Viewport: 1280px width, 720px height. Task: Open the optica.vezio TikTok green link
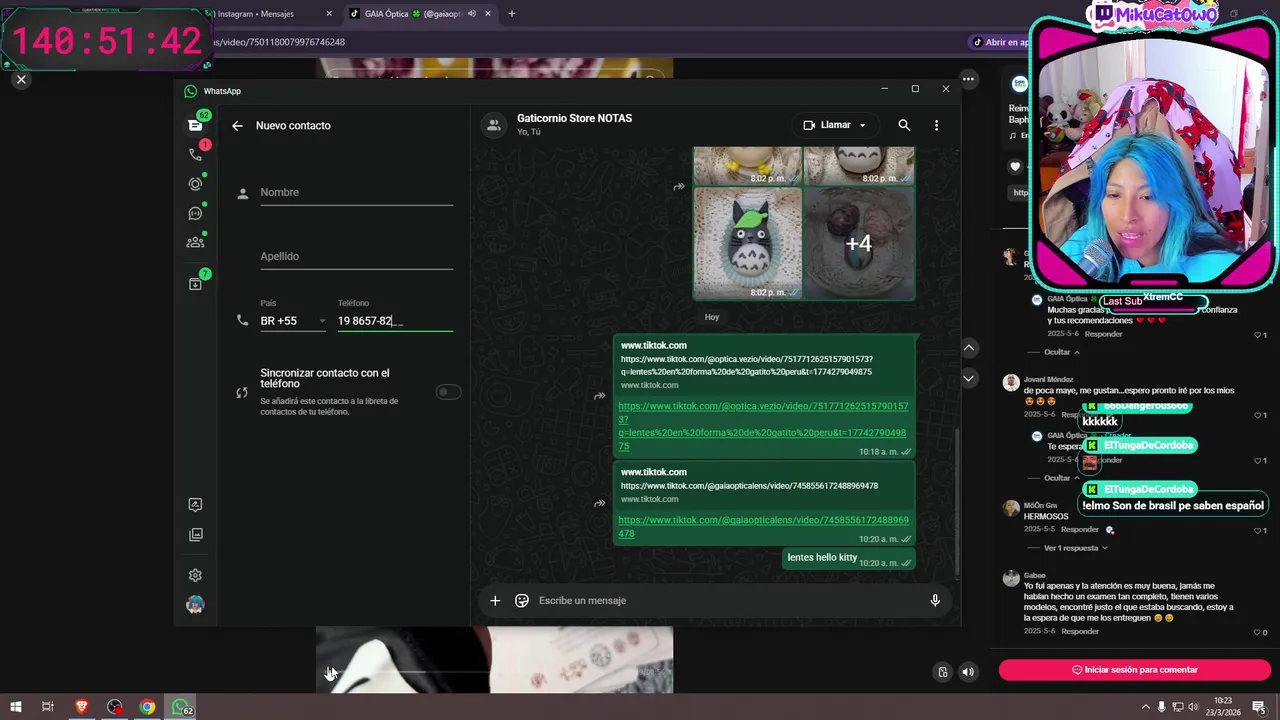click(x=763, y=426)
